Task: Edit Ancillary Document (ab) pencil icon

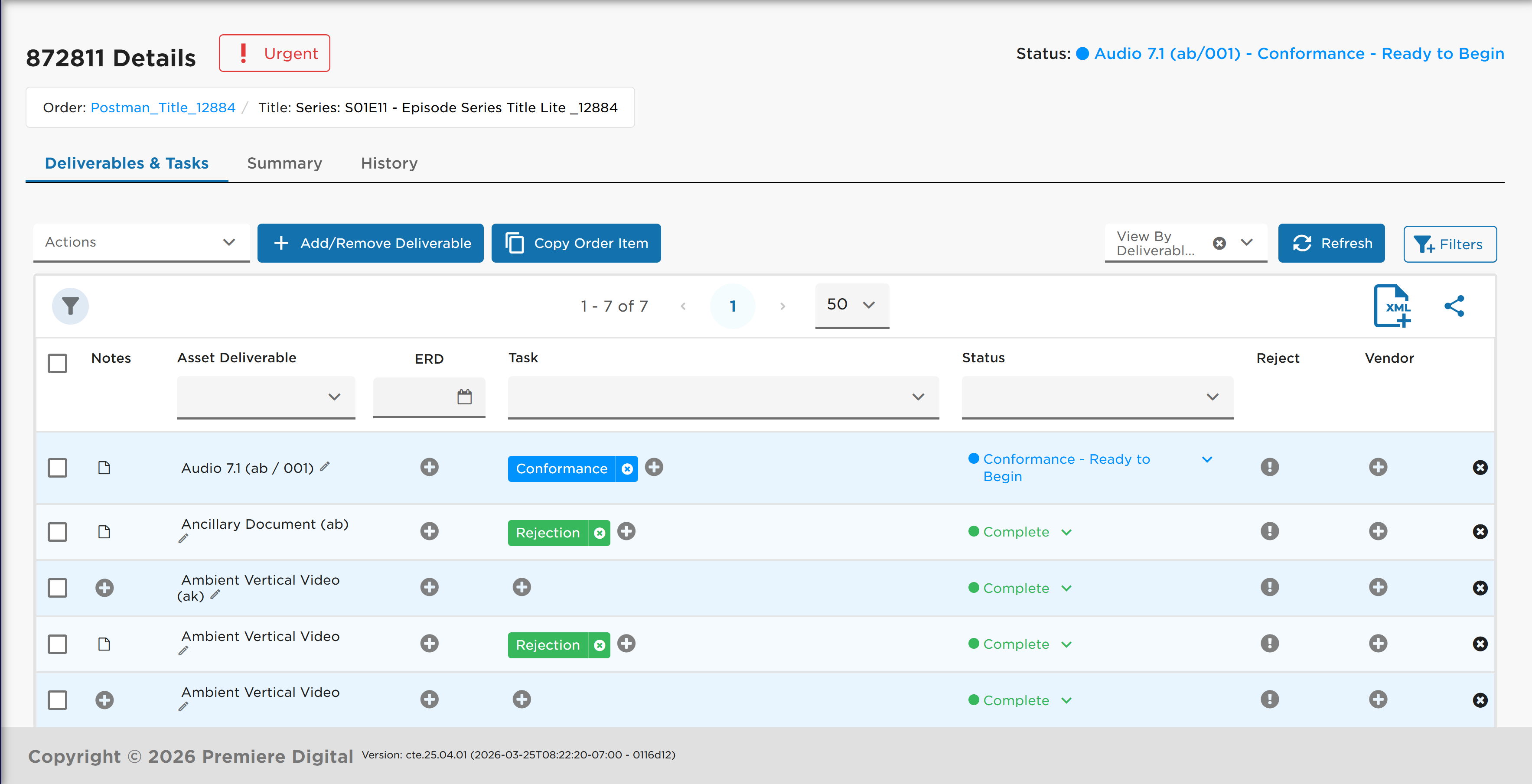Action: coord(183,539)
